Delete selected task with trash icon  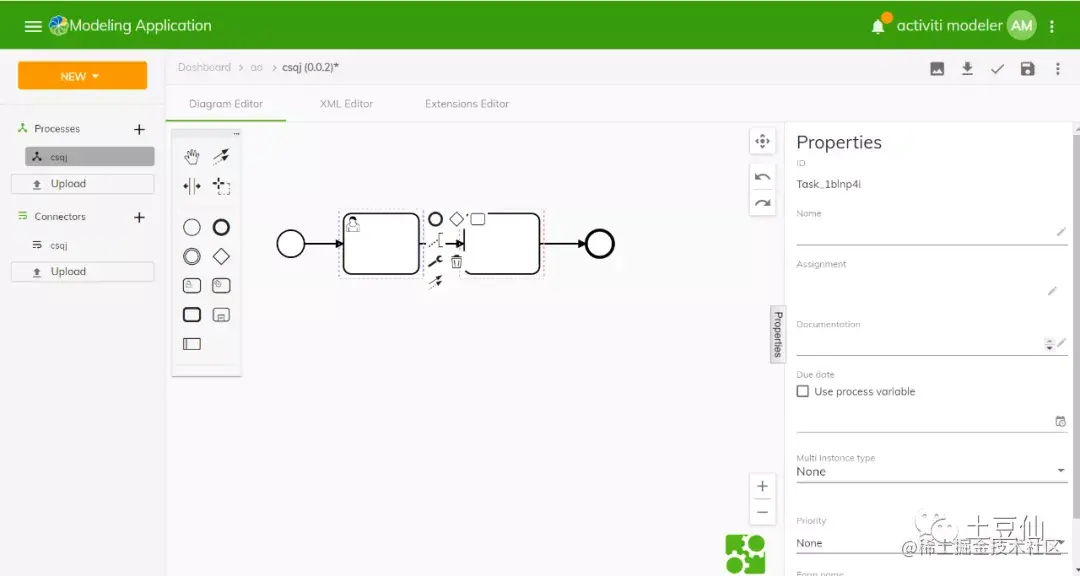pos(456,261)
